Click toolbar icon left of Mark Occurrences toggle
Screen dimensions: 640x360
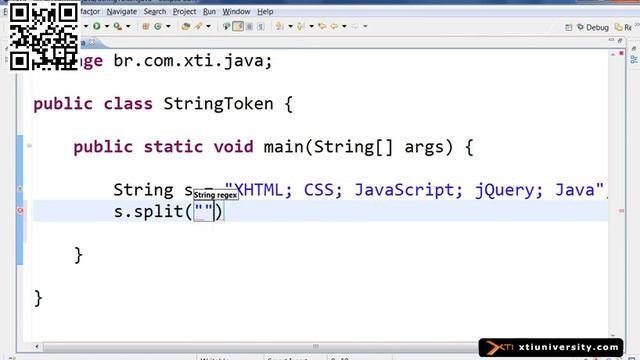click(226, 27)
